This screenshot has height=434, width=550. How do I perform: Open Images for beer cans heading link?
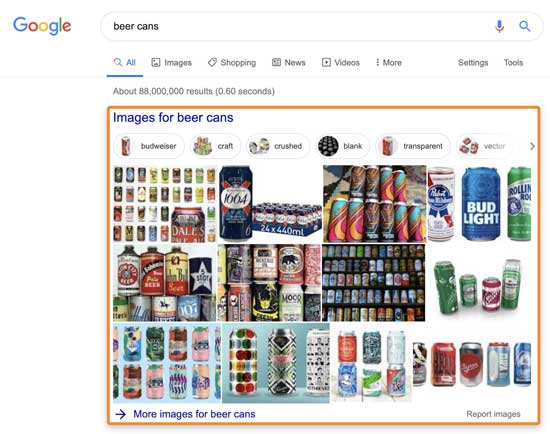(173, 118)
